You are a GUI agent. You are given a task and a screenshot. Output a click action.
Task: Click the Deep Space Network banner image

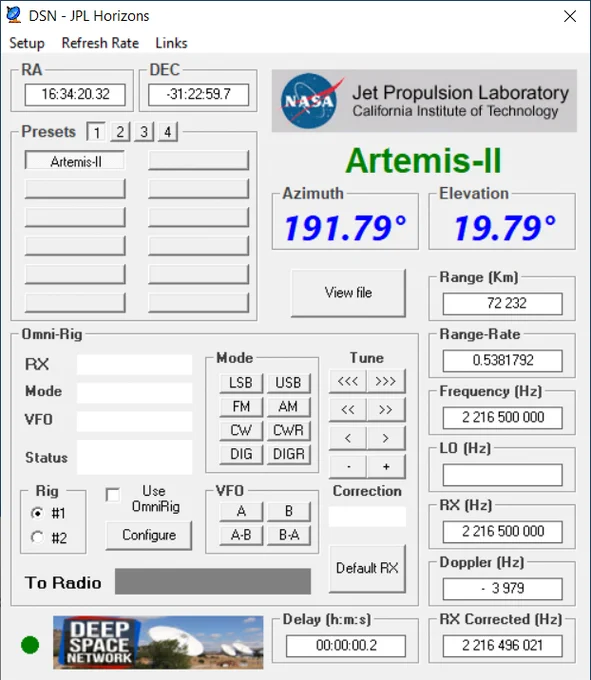coord(158,642)
